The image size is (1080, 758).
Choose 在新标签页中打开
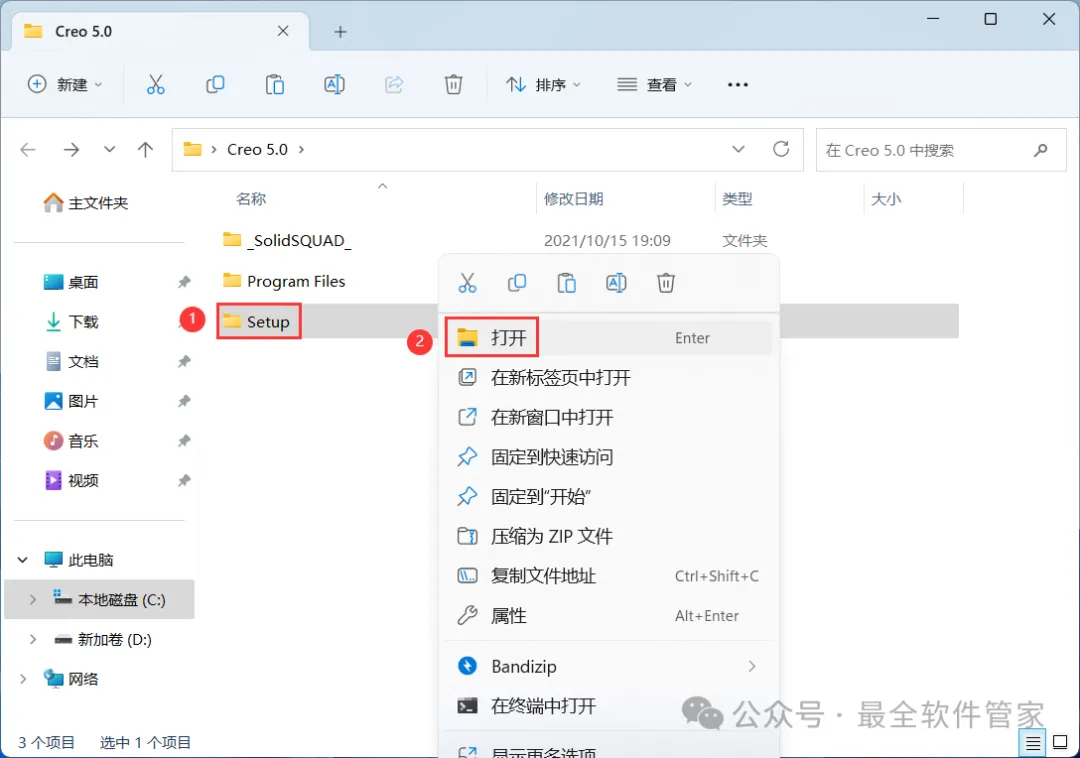pos(608,377)
